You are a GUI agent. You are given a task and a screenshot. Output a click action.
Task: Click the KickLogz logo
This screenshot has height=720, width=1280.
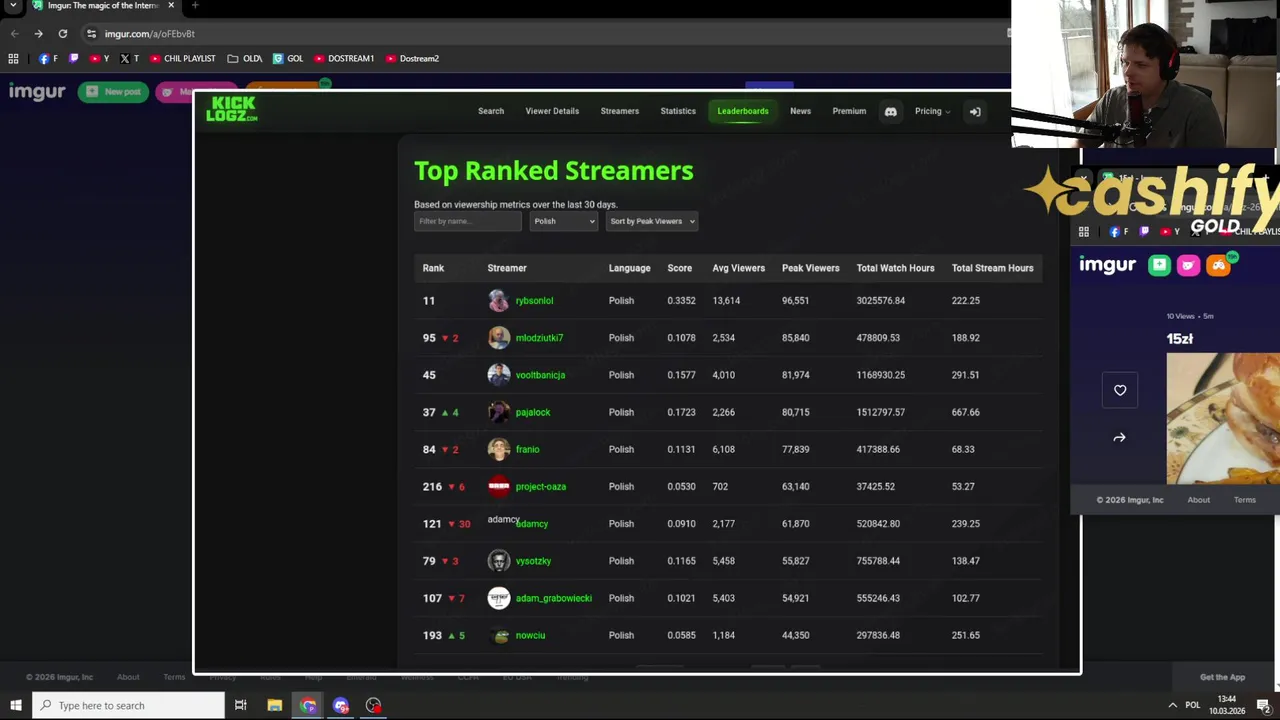click(232, 109)
